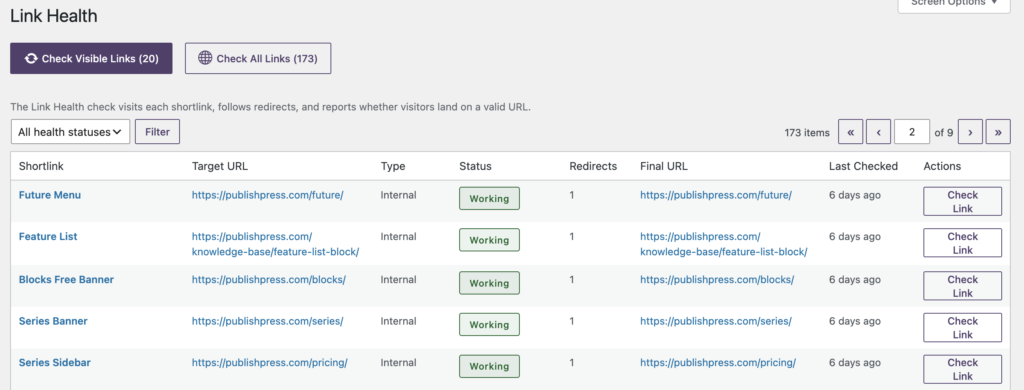
Task: Open the Final URL for Series Sidebar
Action: [718, 363]
